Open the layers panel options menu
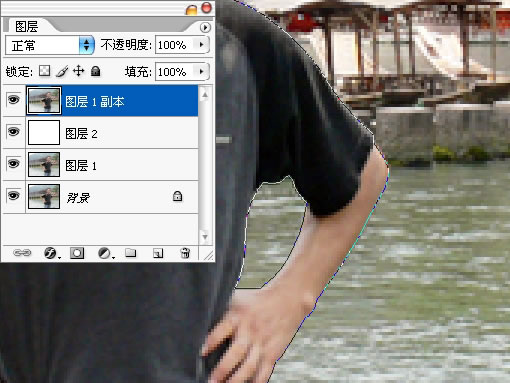 205,27
